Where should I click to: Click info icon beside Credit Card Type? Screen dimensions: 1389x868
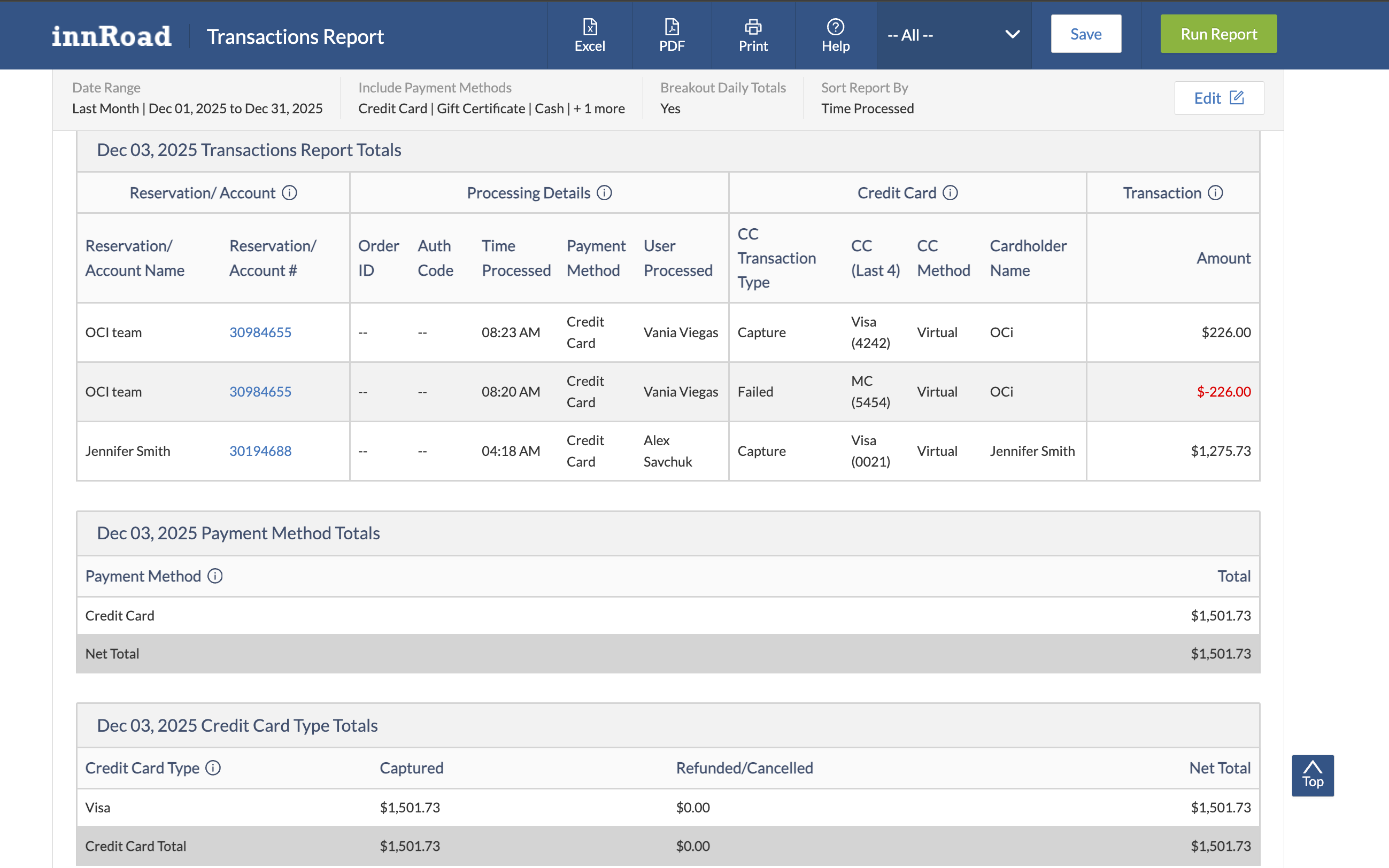213,768
